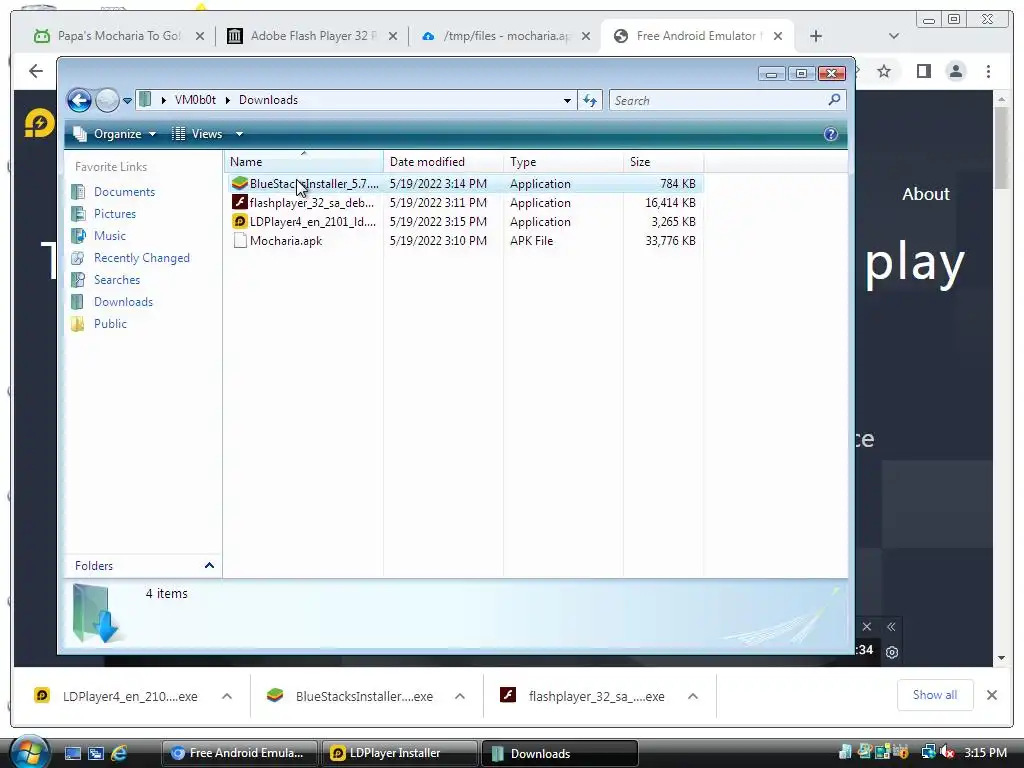
Task: Bookmark this page with the star
Action: (x=884, y=71)
